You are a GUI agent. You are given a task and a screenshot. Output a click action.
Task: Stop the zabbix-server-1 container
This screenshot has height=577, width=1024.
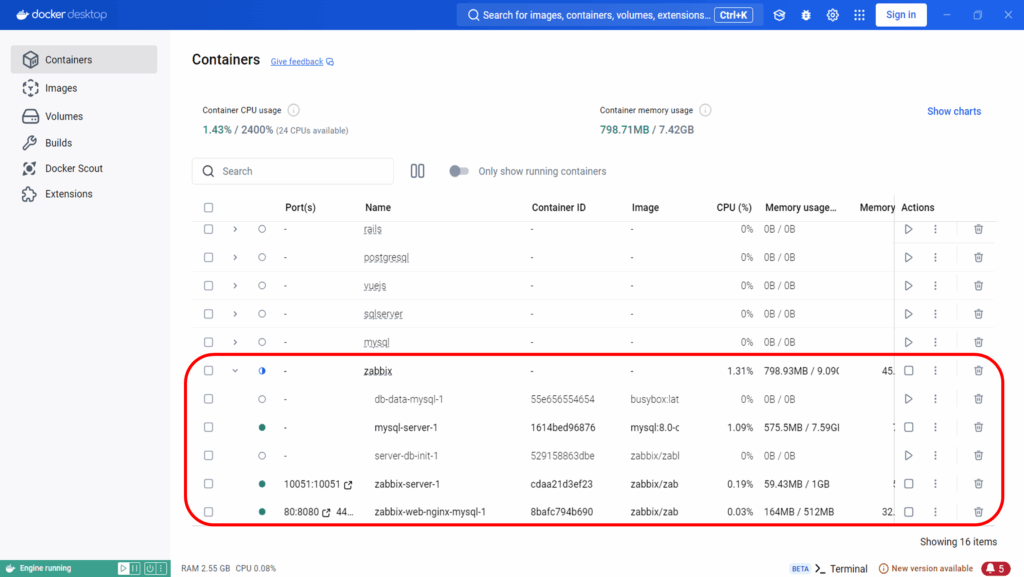(908, 484)
